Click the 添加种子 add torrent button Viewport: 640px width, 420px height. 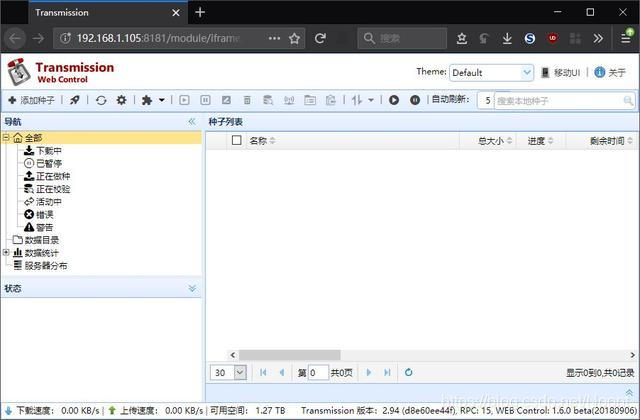pyautogui.click(x=31, y=100)
